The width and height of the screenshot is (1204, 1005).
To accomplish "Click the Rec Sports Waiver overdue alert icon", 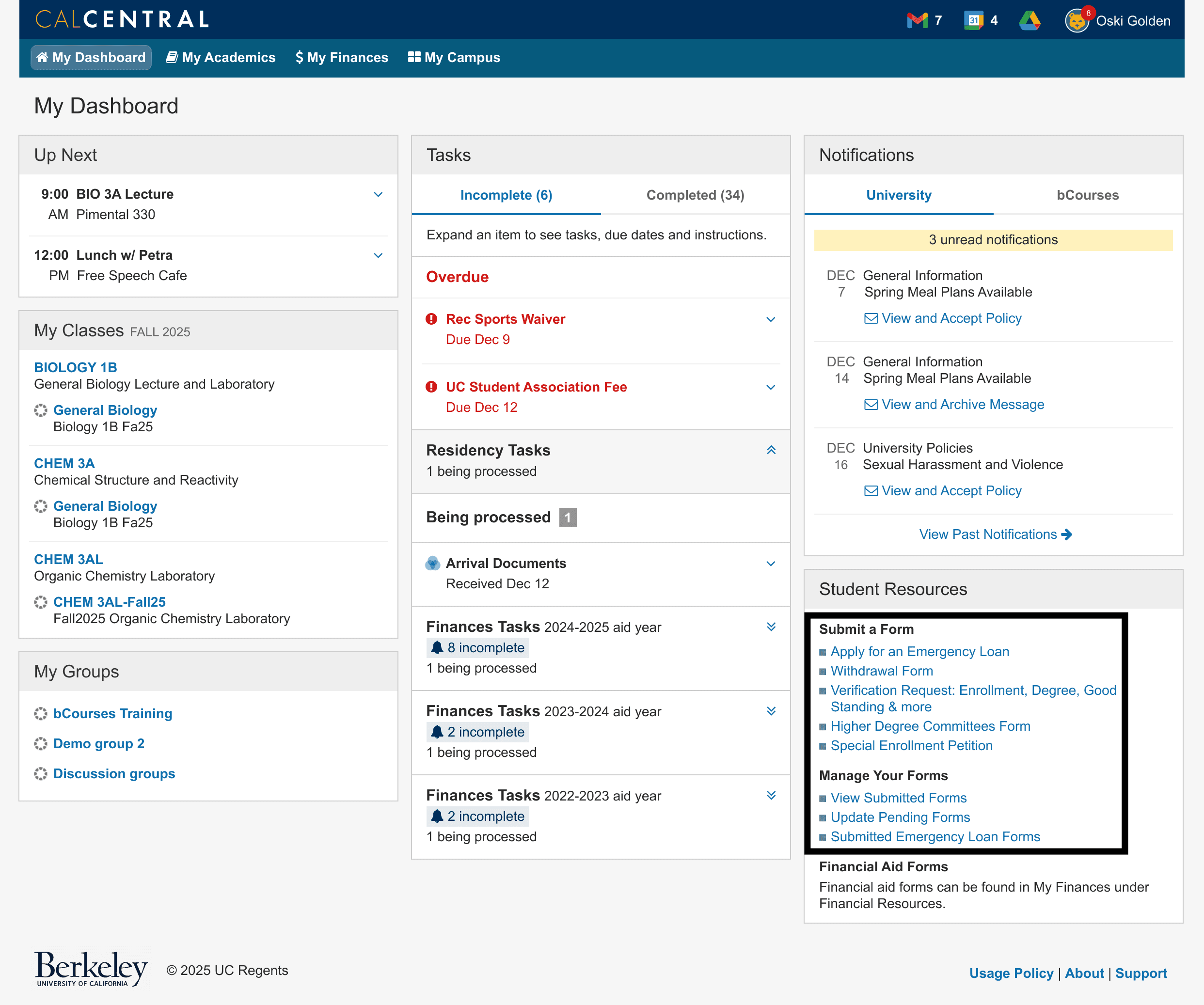I will [x=431, y=319].
